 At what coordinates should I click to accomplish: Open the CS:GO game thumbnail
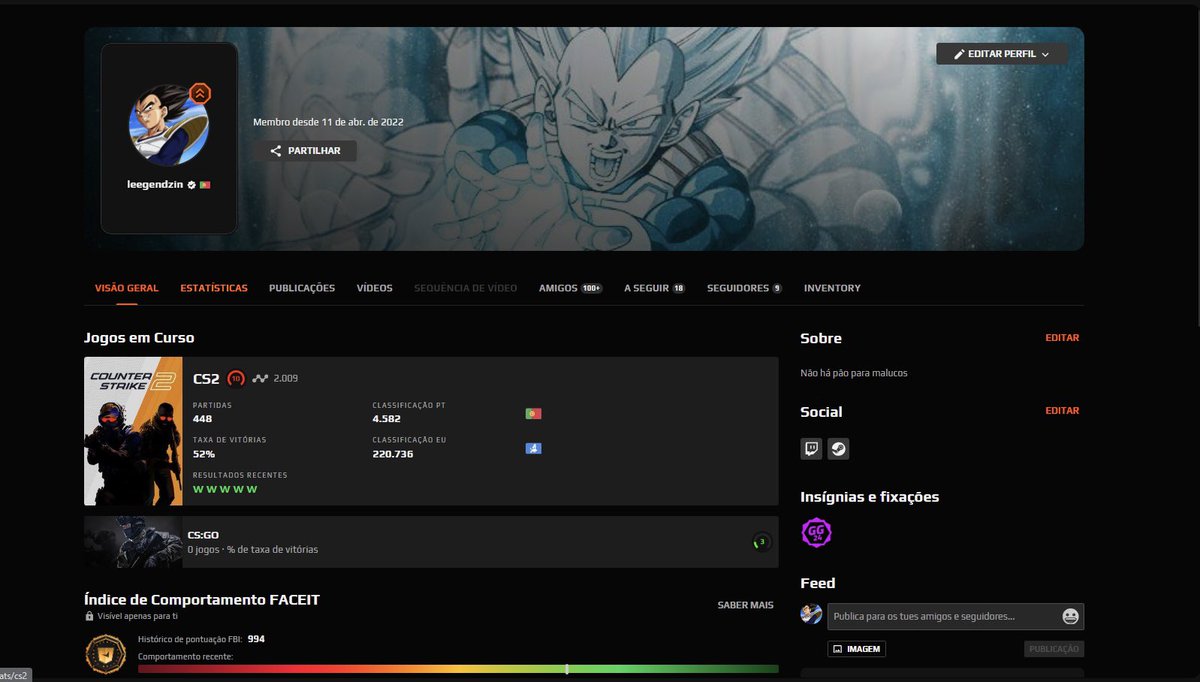tap(133, 542)
